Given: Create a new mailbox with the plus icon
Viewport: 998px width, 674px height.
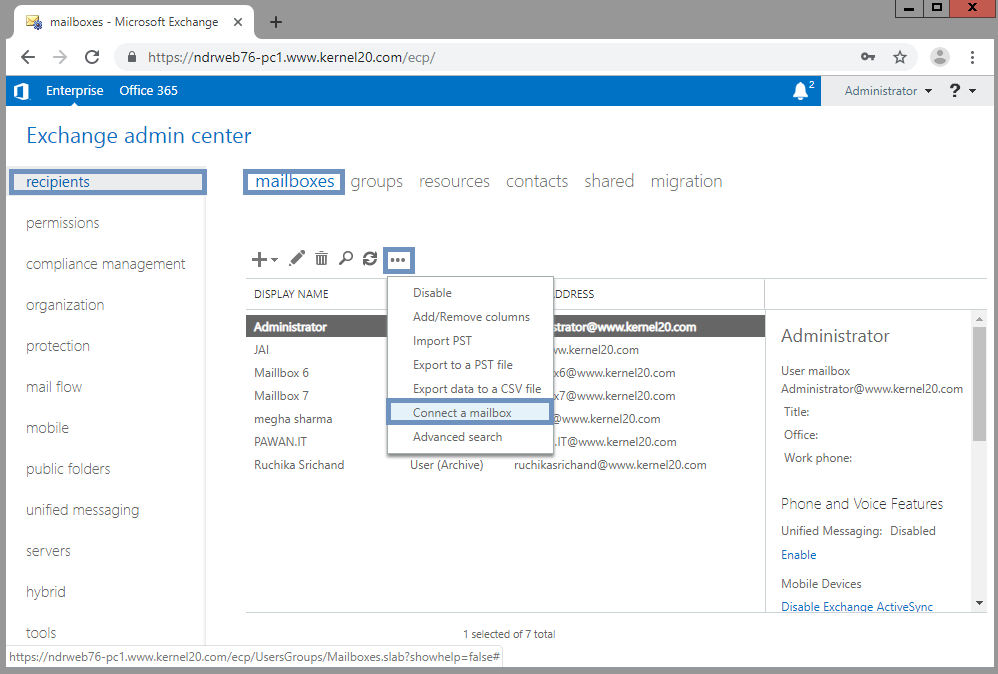Looking at the screenshot, I should tap(258, 258).
